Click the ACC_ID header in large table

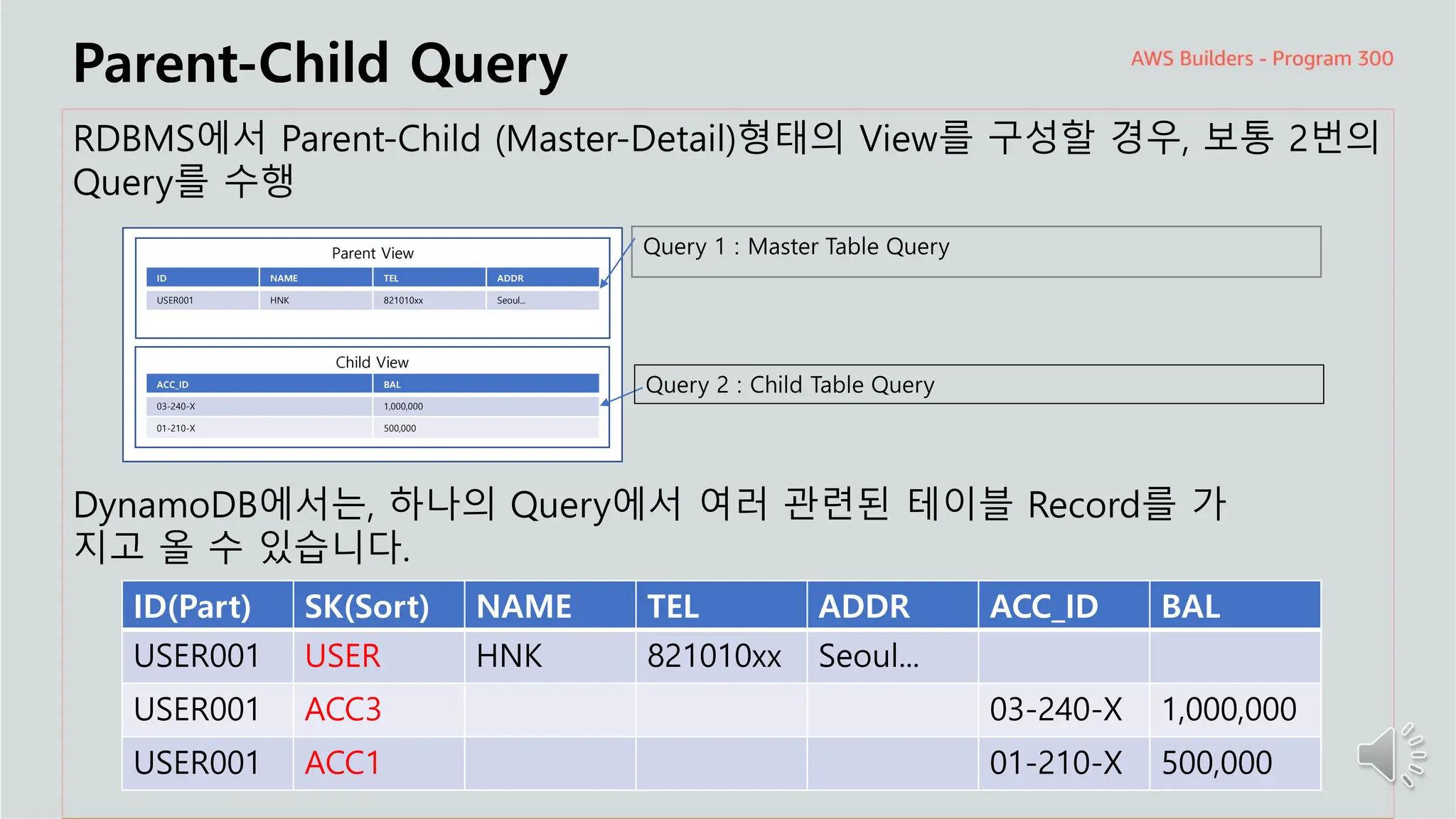point(1064,606)
